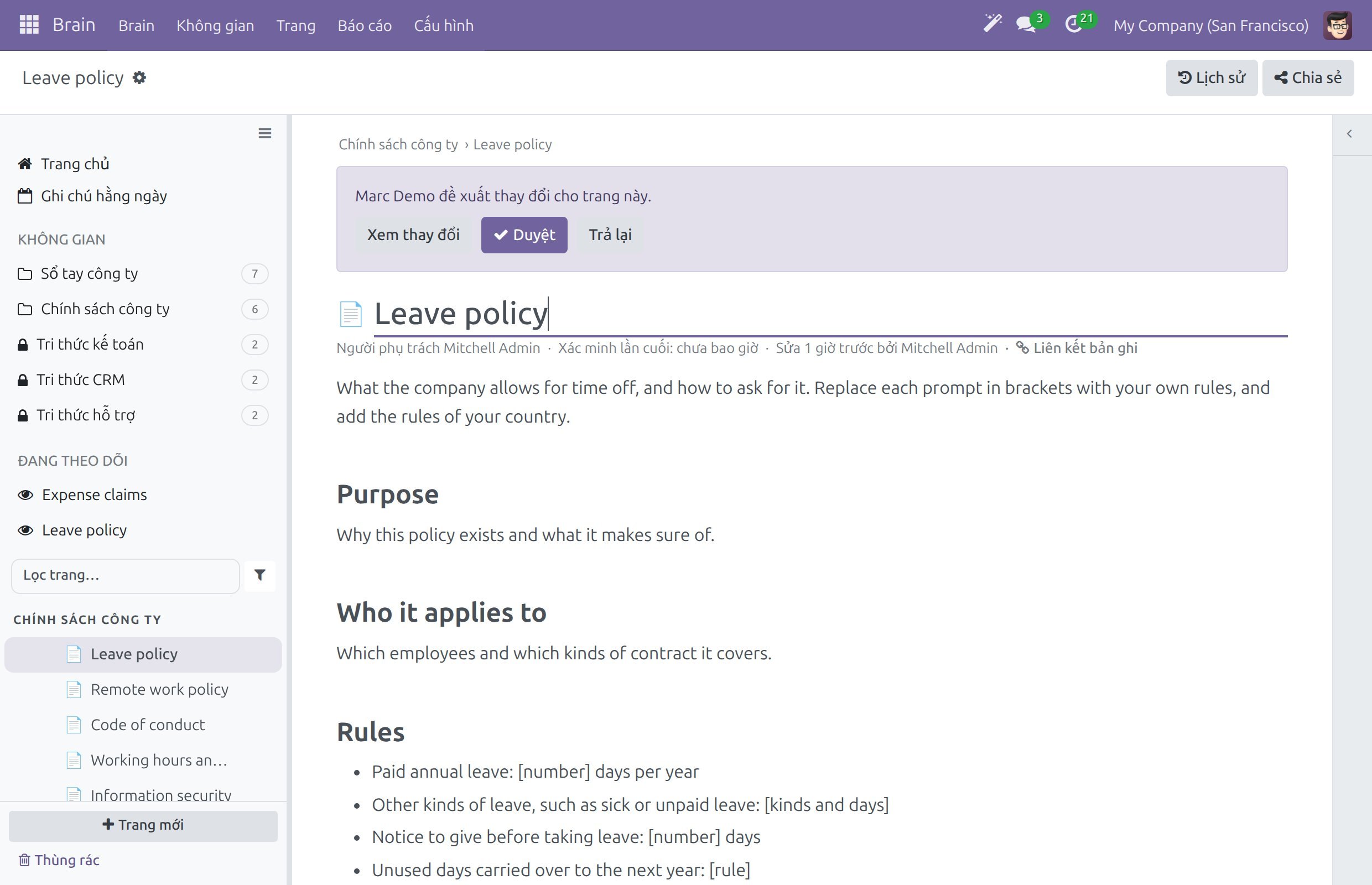Click the magic wand icon in top bar
This screenshot has width=1372, height=885.
coord(992,24)
